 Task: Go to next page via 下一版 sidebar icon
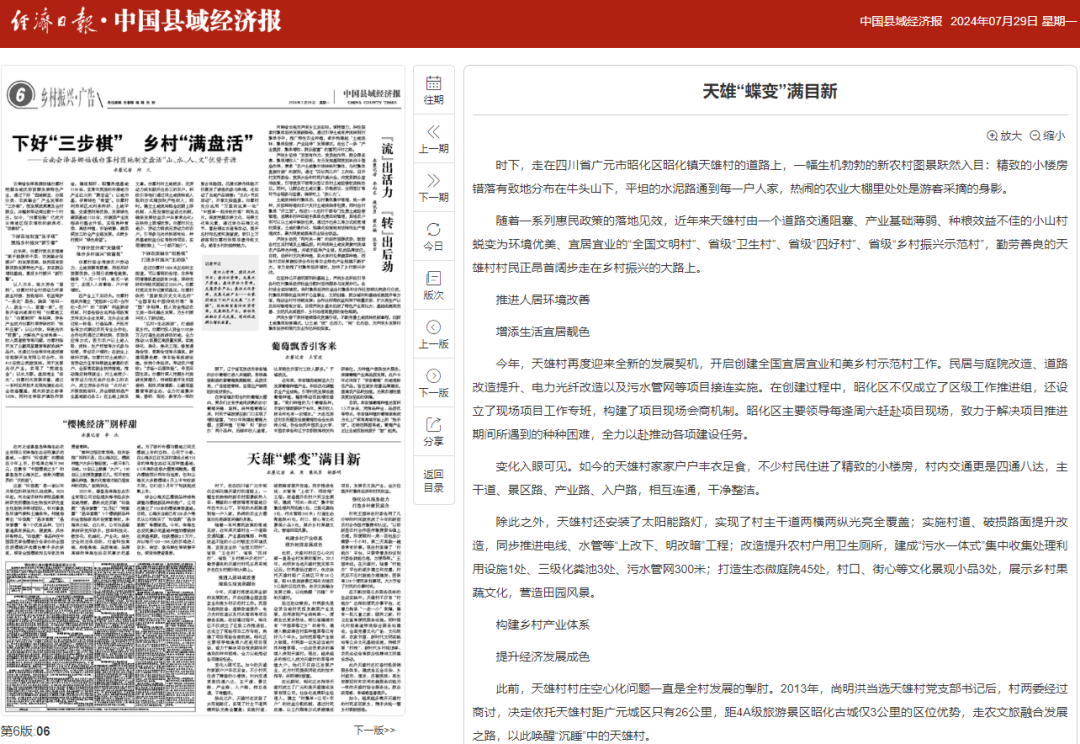[x=433, y=375]
